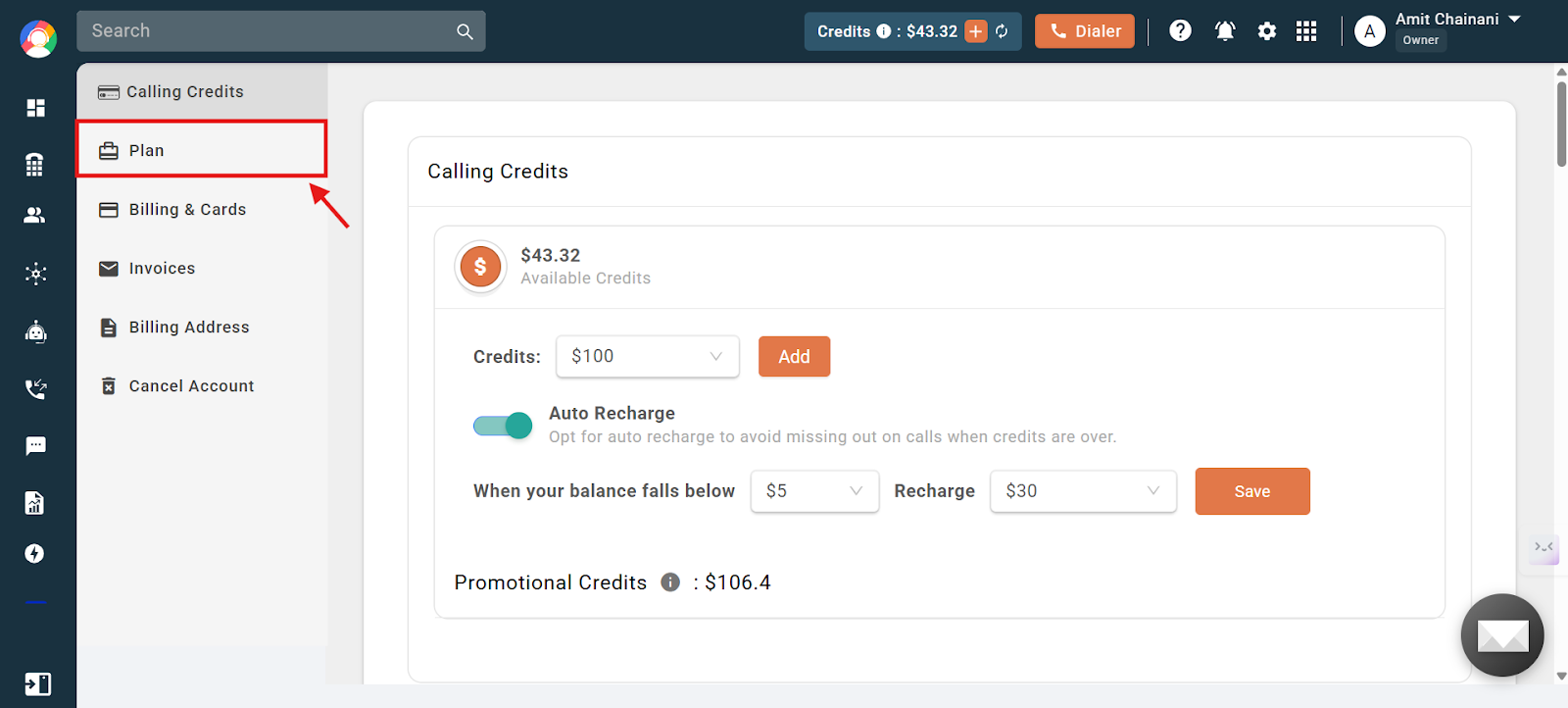The height and width of the screenshot is (708, 1568).
Task: Click the Amit Chainani name text
Action: [1446, 19]
